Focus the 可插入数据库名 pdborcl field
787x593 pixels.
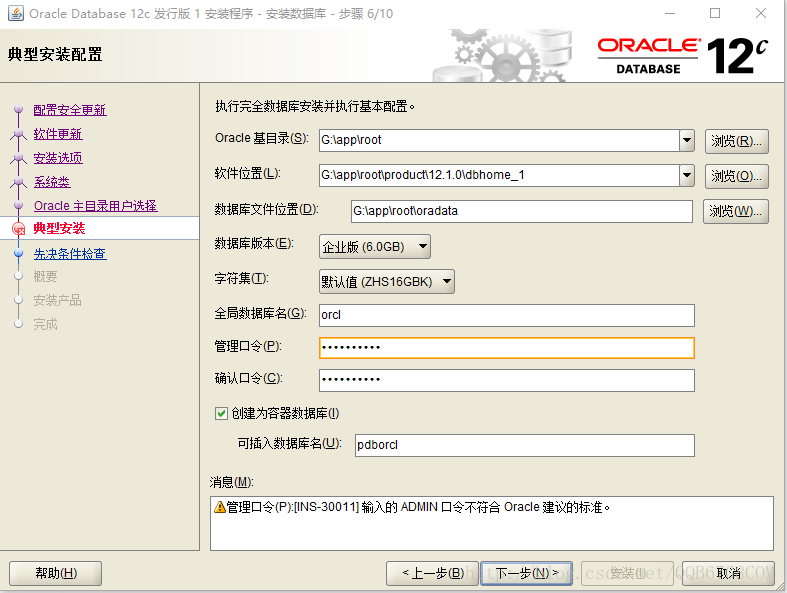pyautogui.click(x=524, y=445)
